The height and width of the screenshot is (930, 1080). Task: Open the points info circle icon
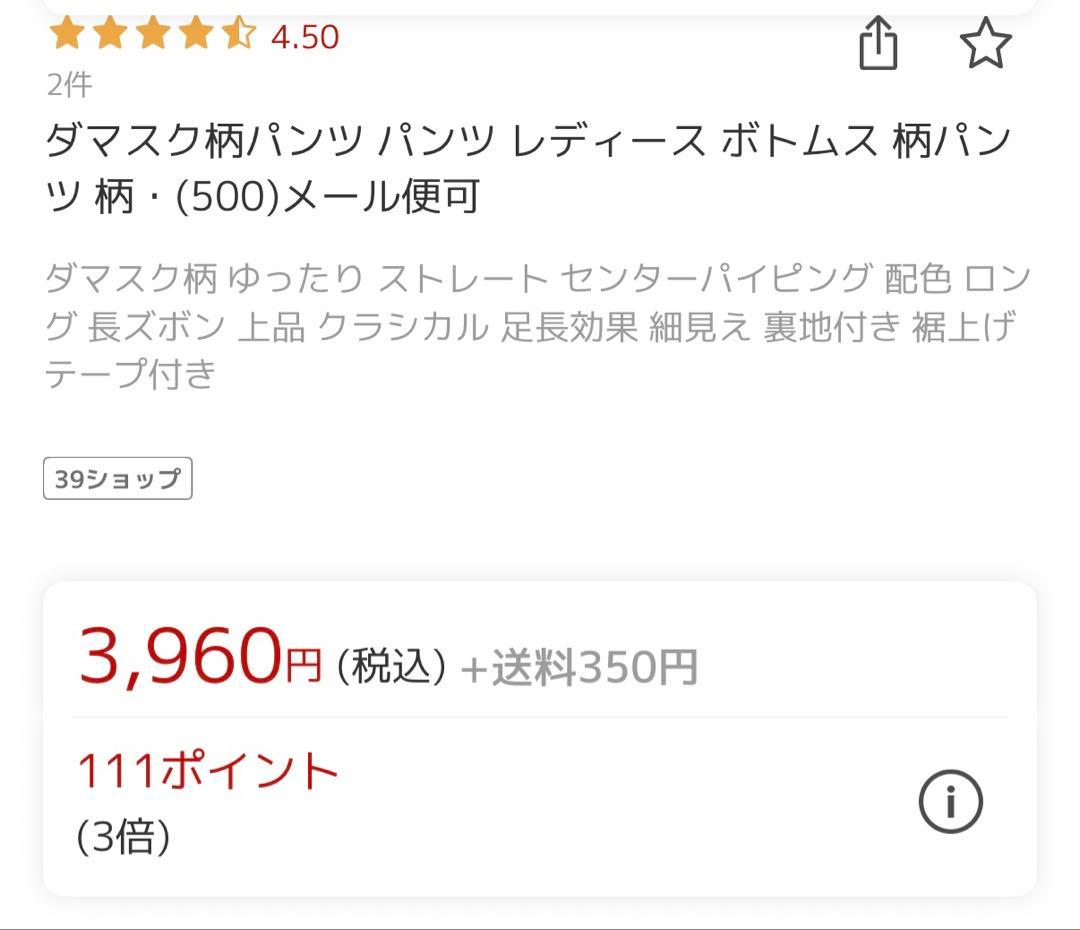click(950, 801)
